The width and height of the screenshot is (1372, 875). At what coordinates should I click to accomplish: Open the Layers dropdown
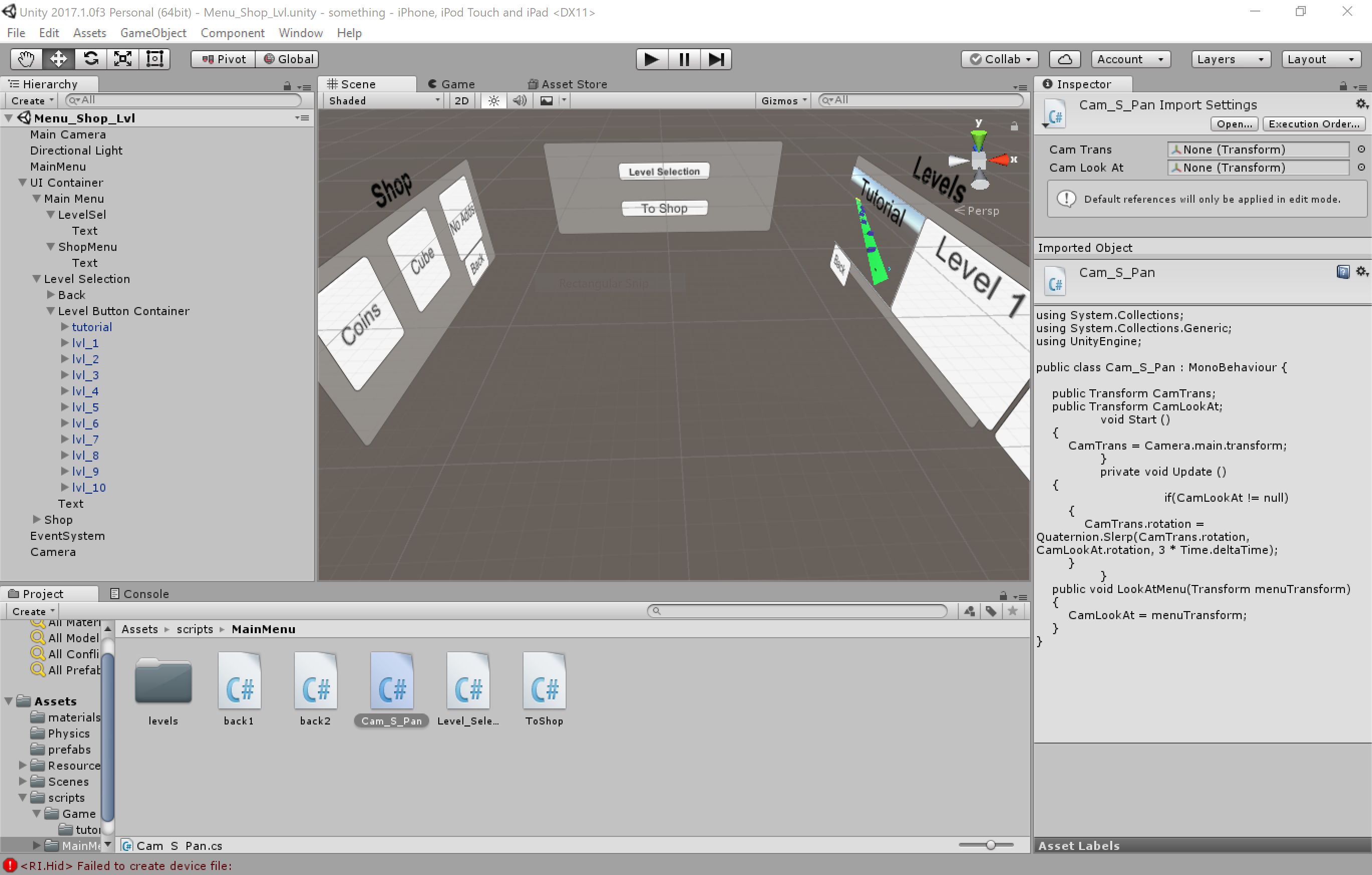(1230, 59)
